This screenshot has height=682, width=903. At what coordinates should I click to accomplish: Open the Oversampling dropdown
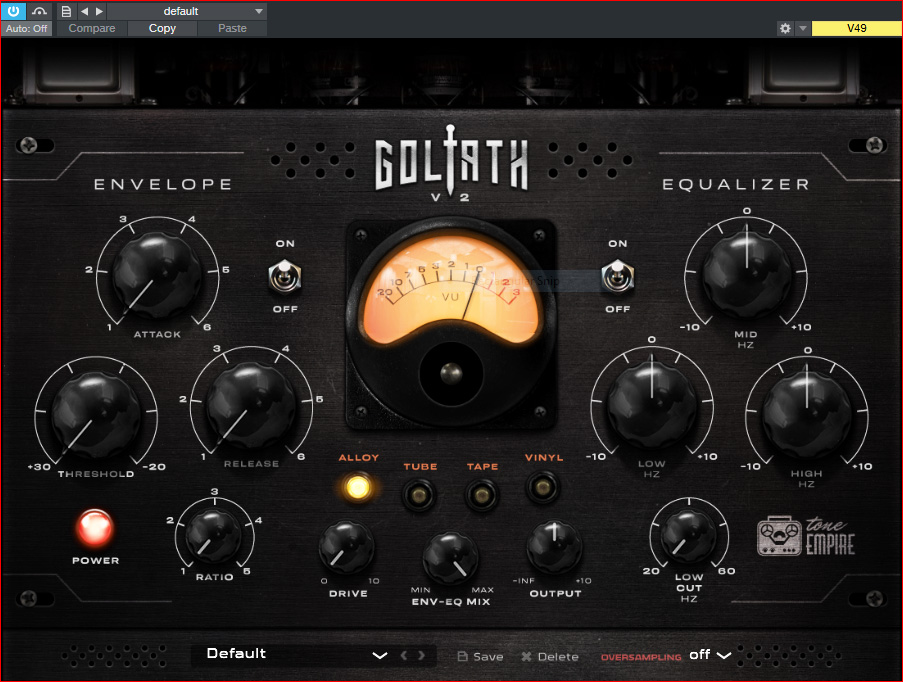(710, 655)
